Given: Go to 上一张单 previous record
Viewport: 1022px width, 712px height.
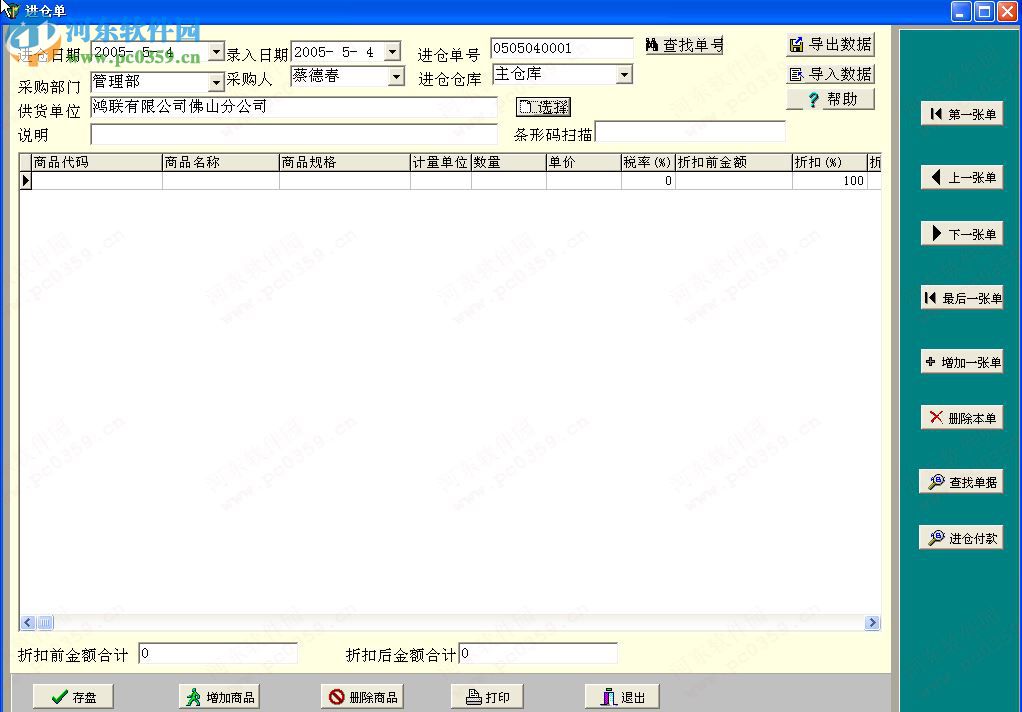Looking at the screenshot, I should 961,177.
